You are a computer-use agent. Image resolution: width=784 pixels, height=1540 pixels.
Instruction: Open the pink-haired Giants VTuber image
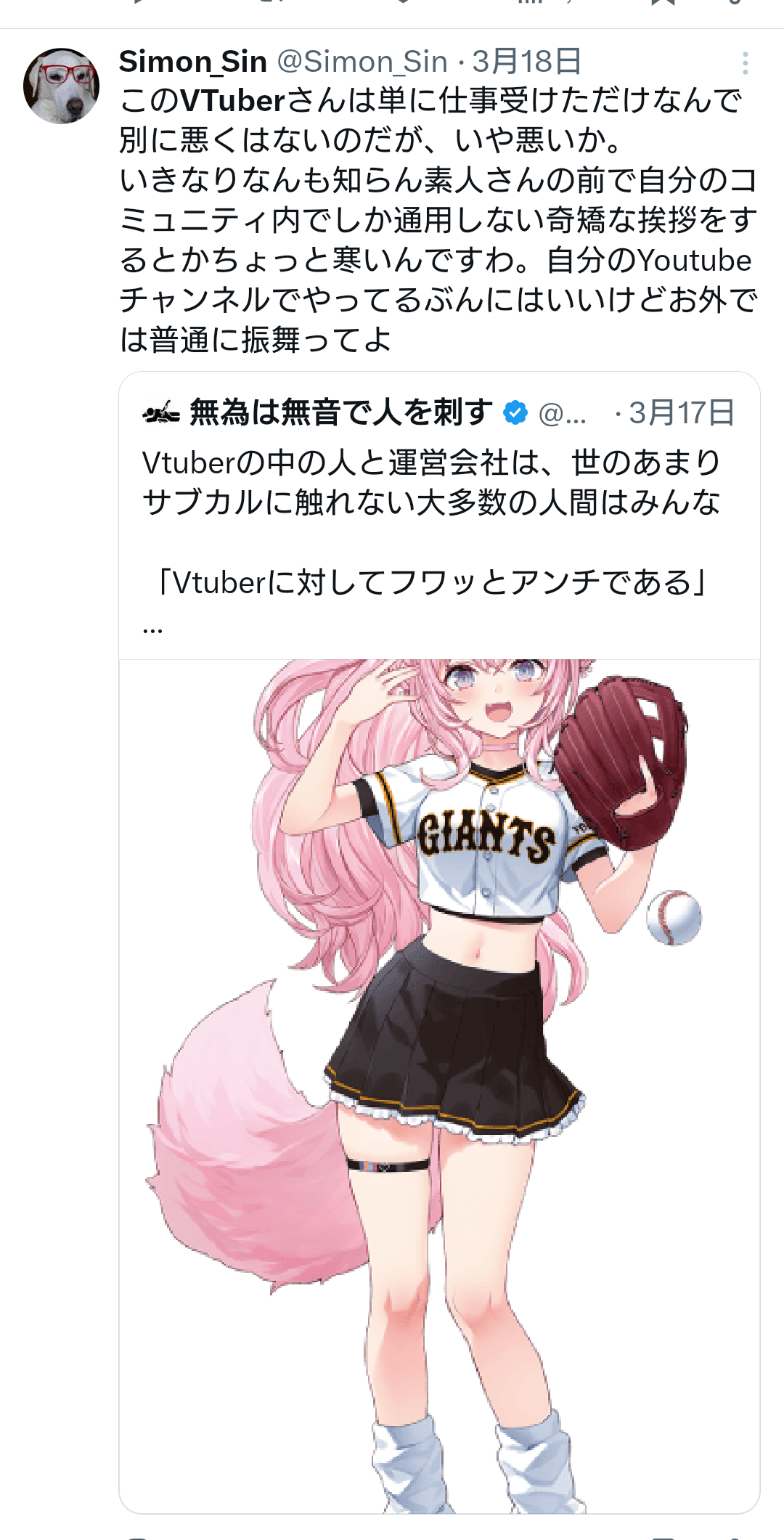coord(439,1086)
